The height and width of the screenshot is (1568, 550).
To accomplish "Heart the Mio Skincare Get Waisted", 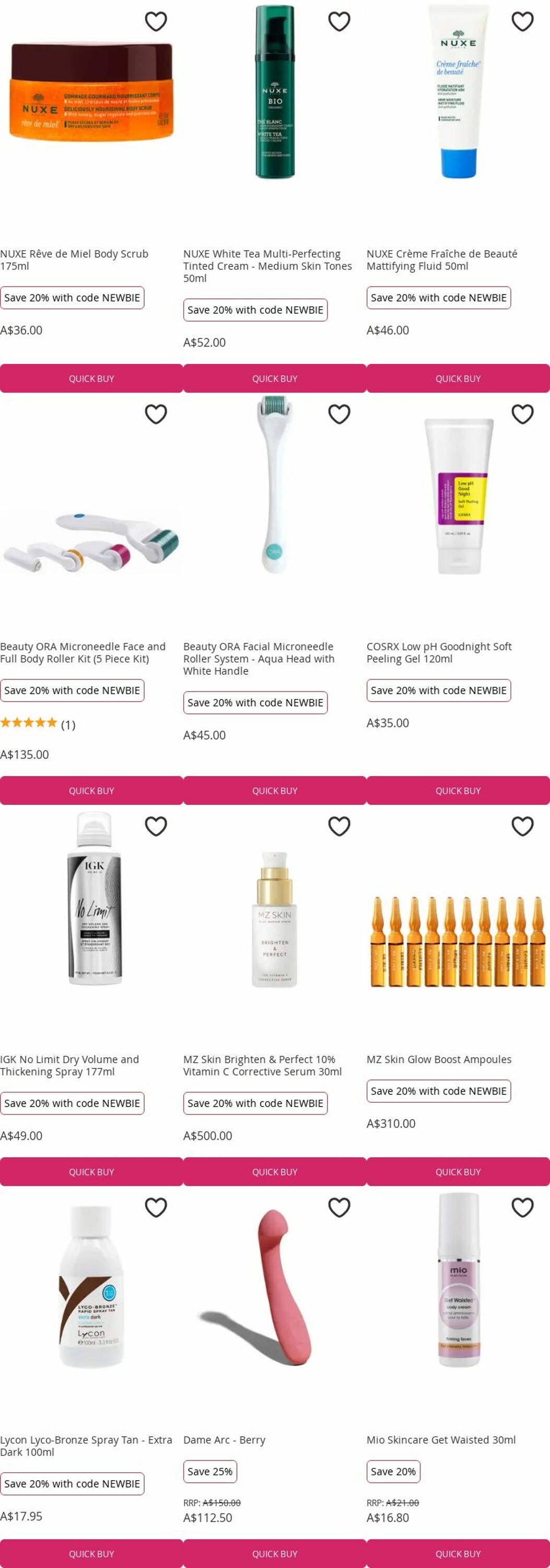I will pos(522,1207).
